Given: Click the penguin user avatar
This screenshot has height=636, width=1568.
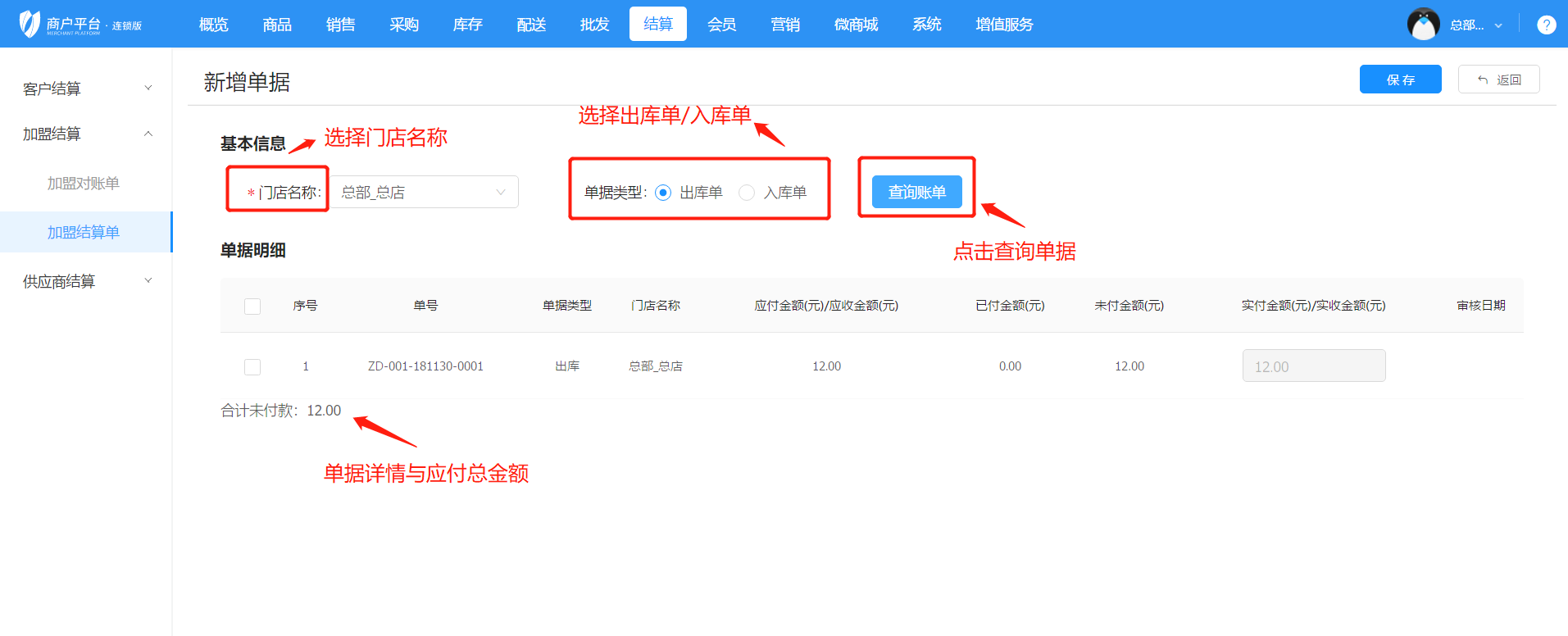Looking at the screenshot, I should [1423, 25].
